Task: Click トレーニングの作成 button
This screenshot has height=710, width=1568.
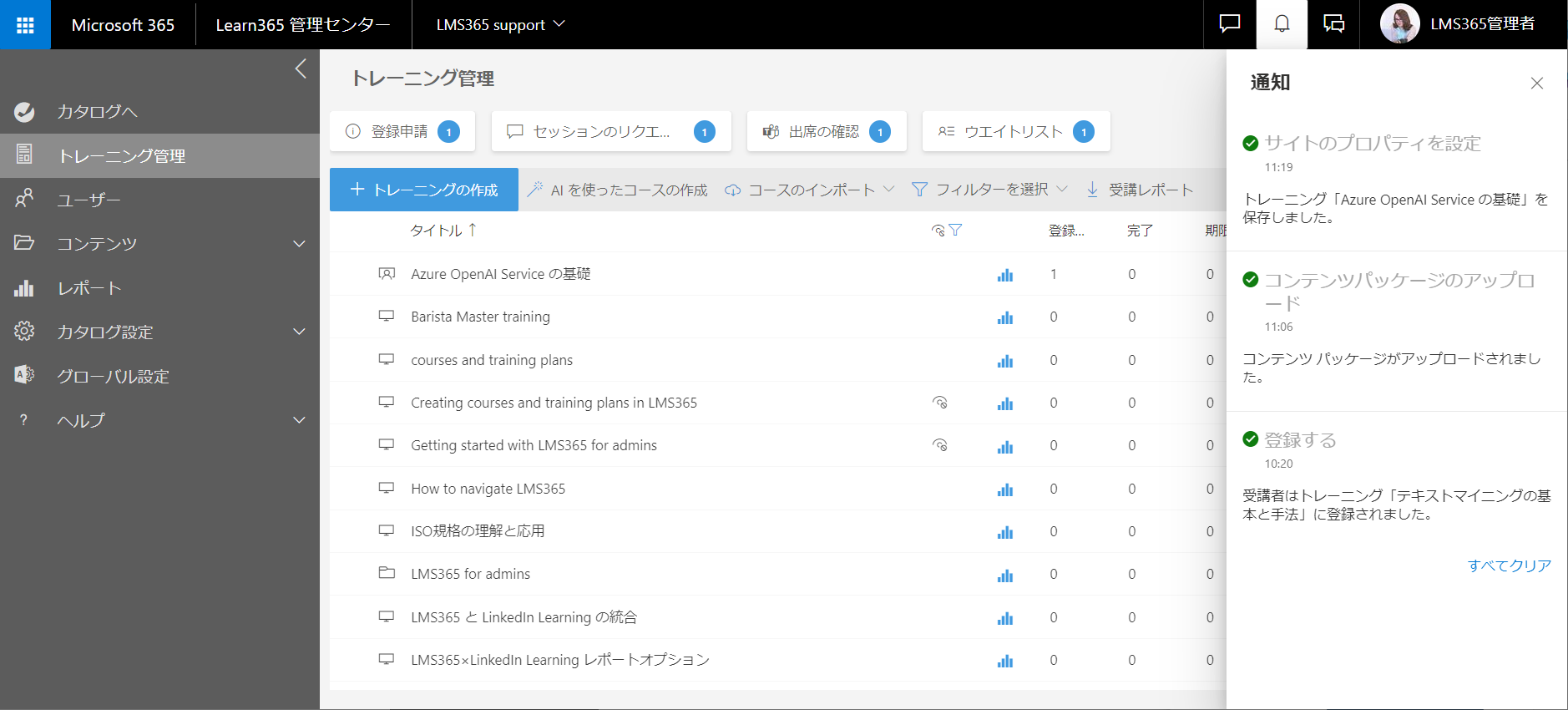Action: point(424,190)
